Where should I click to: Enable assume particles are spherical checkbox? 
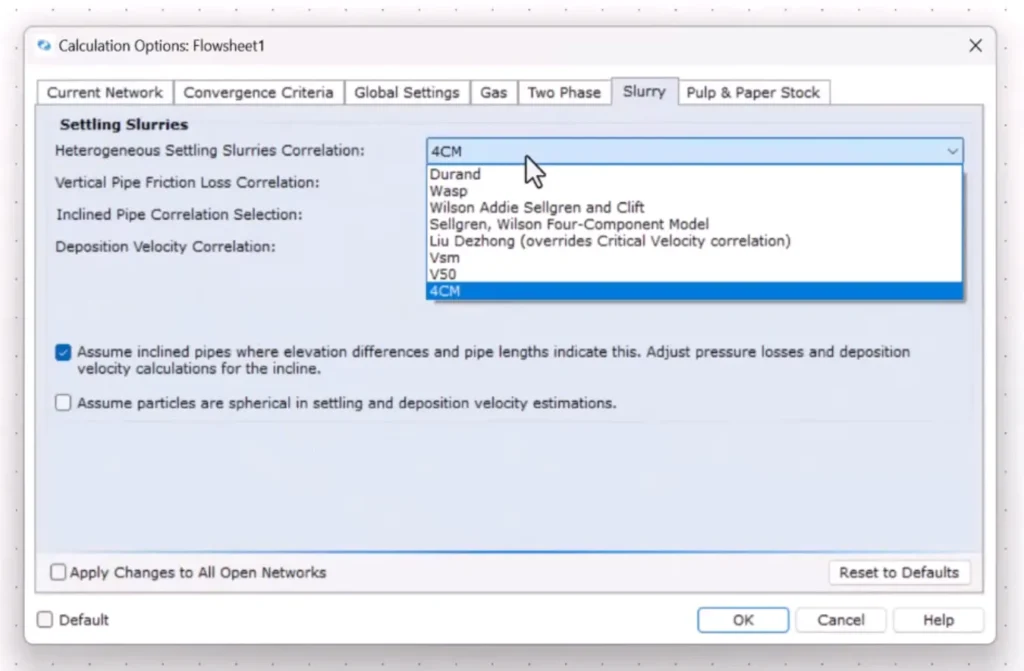[64, 404]
